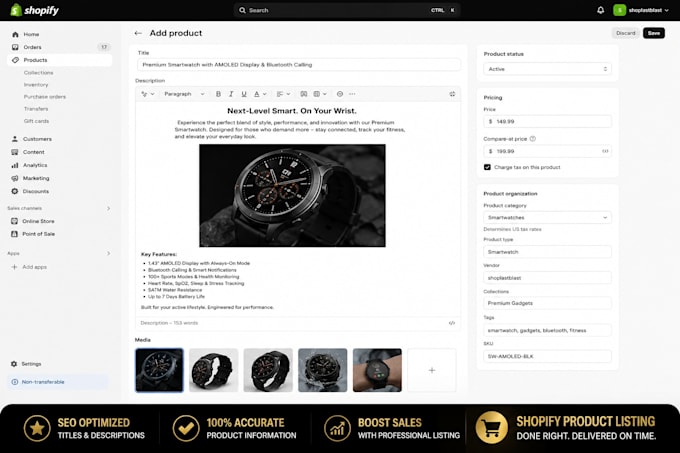Click the Orders count badge 17
This screenshot has width=680, height=453.
[104, 47]
